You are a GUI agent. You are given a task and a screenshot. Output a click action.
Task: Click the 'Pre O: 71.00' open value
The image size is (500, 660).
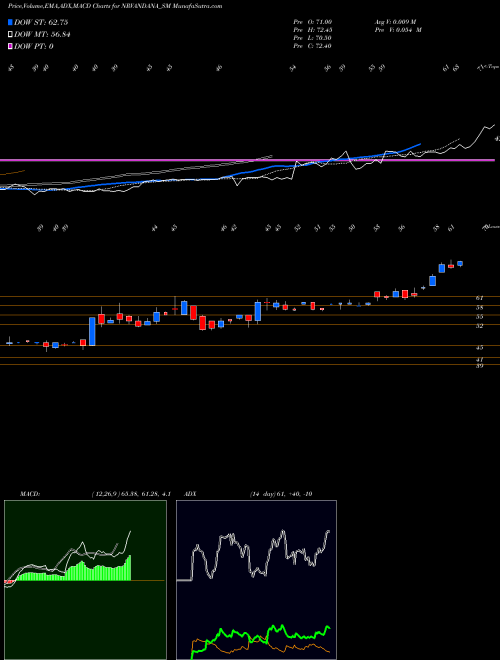pyautogui.click(x=312, y=22)
